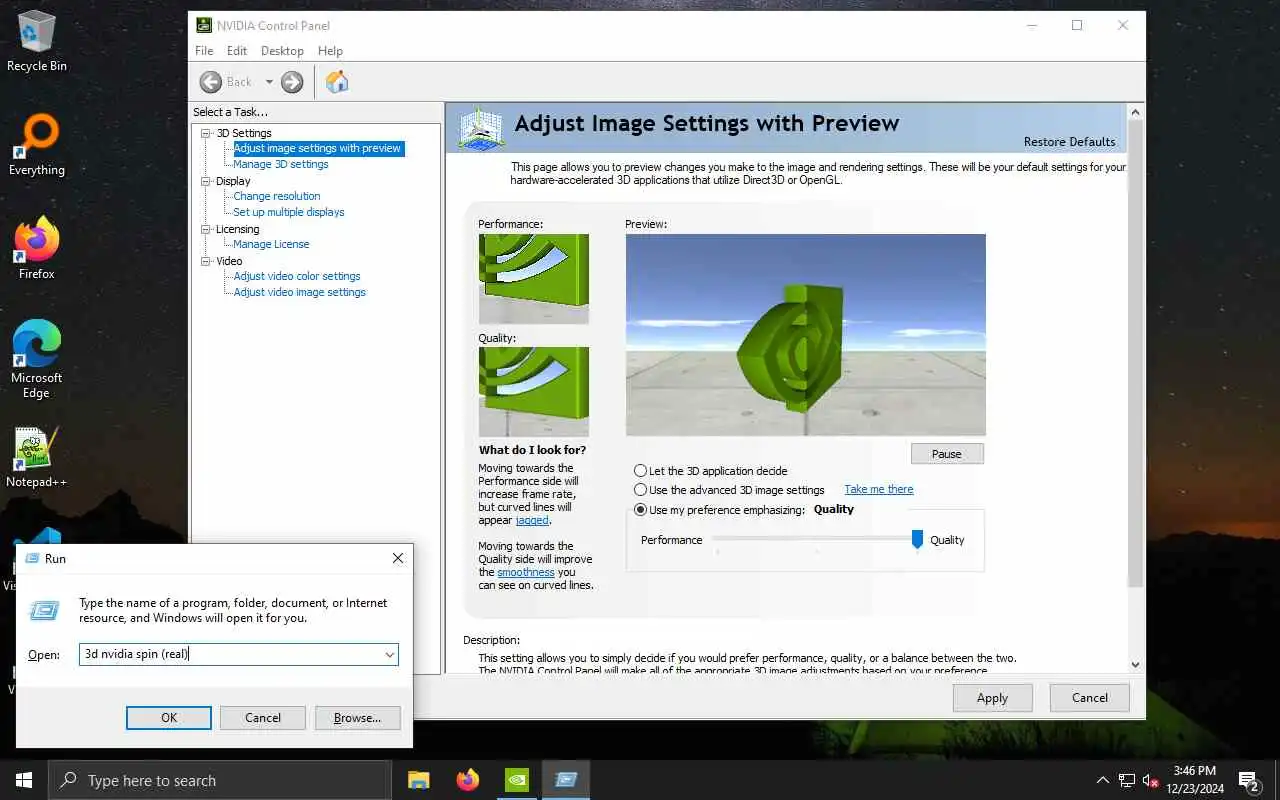Open Manage 3D settings task
The width and height of the screenshot is (1280, 800).
point(281,164)
